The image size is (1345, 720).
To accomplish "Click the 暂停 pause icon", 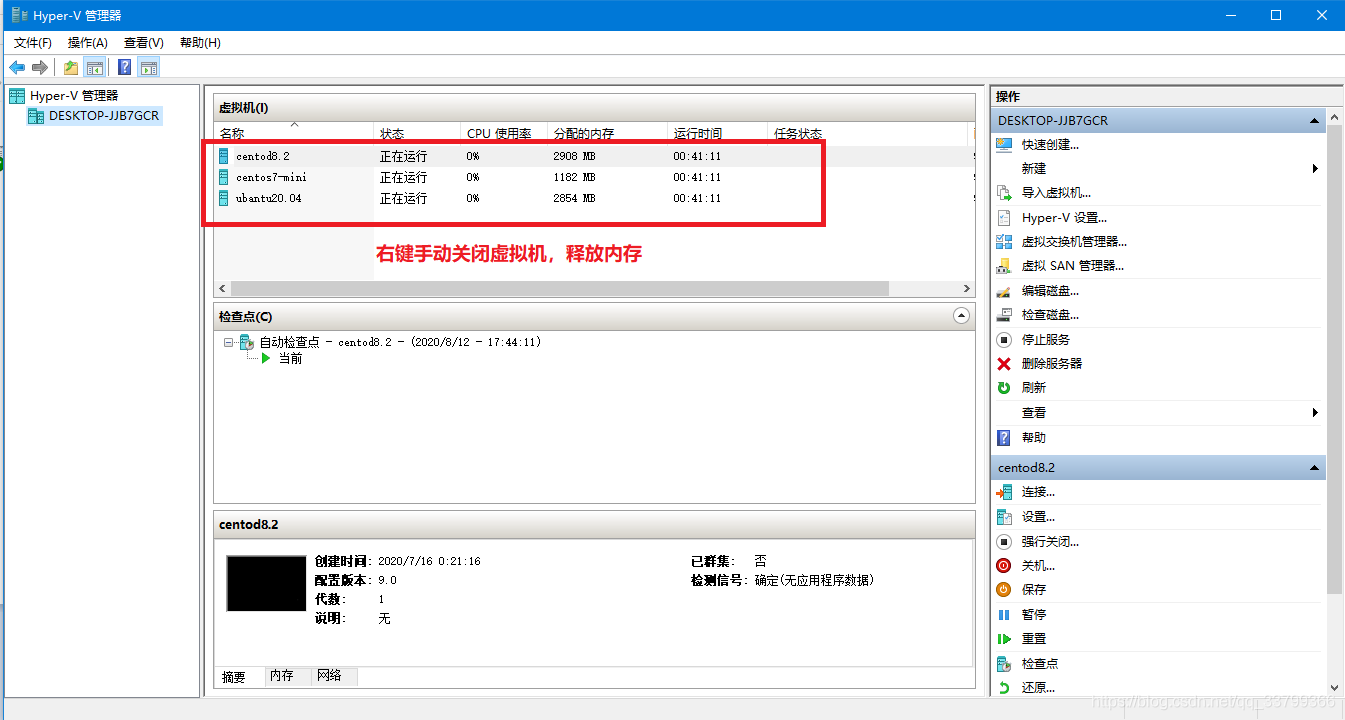I will [x=1004, y=615].
